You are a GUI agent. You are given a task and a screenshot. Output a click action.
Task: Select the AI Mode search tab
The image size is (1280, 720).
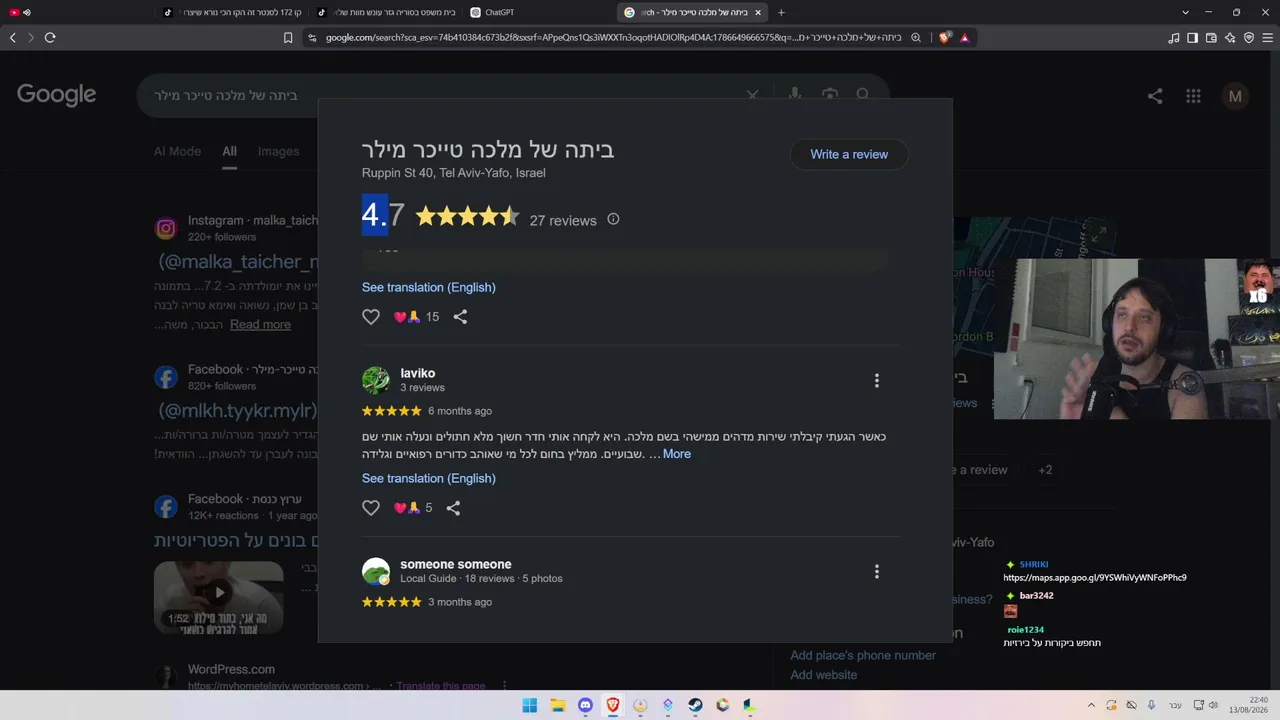(x=177, y=151)
